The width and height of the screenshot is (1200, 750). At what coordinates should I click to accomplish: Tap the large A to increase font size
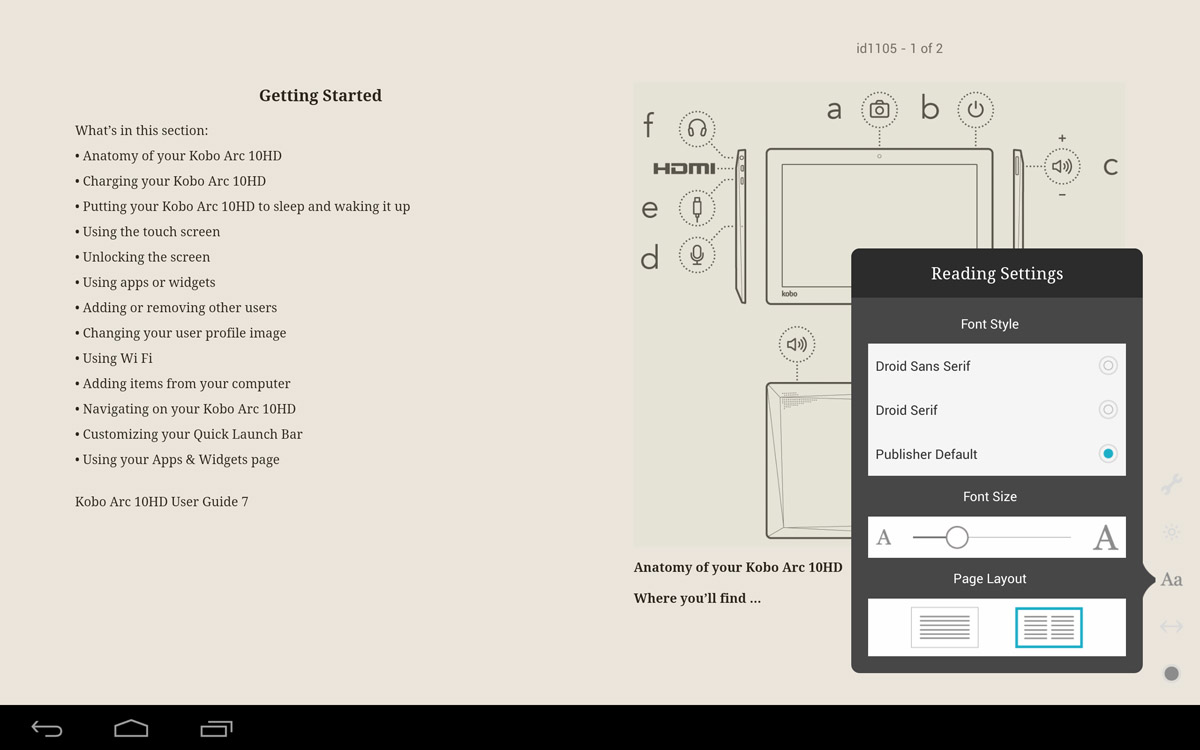coord(1105,537)
